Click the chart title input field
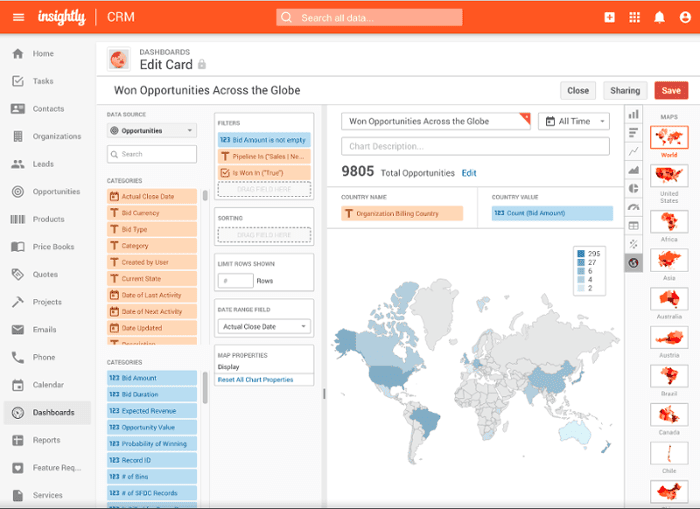700x509 pixels. point(436,121)
